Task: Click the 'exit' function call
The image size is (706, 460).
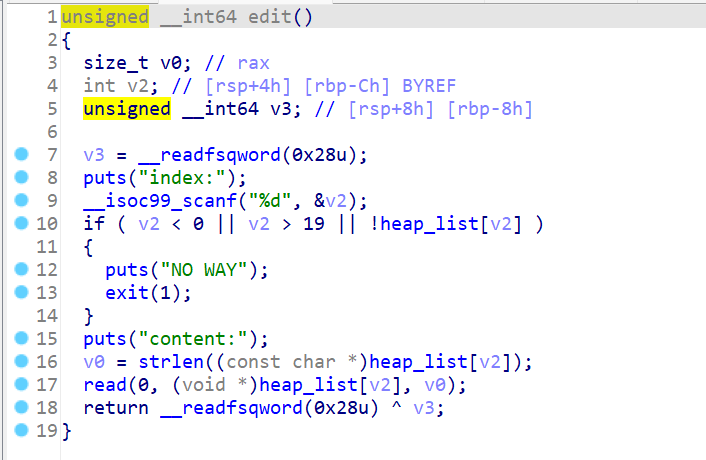Action: [x=127, y=293]
